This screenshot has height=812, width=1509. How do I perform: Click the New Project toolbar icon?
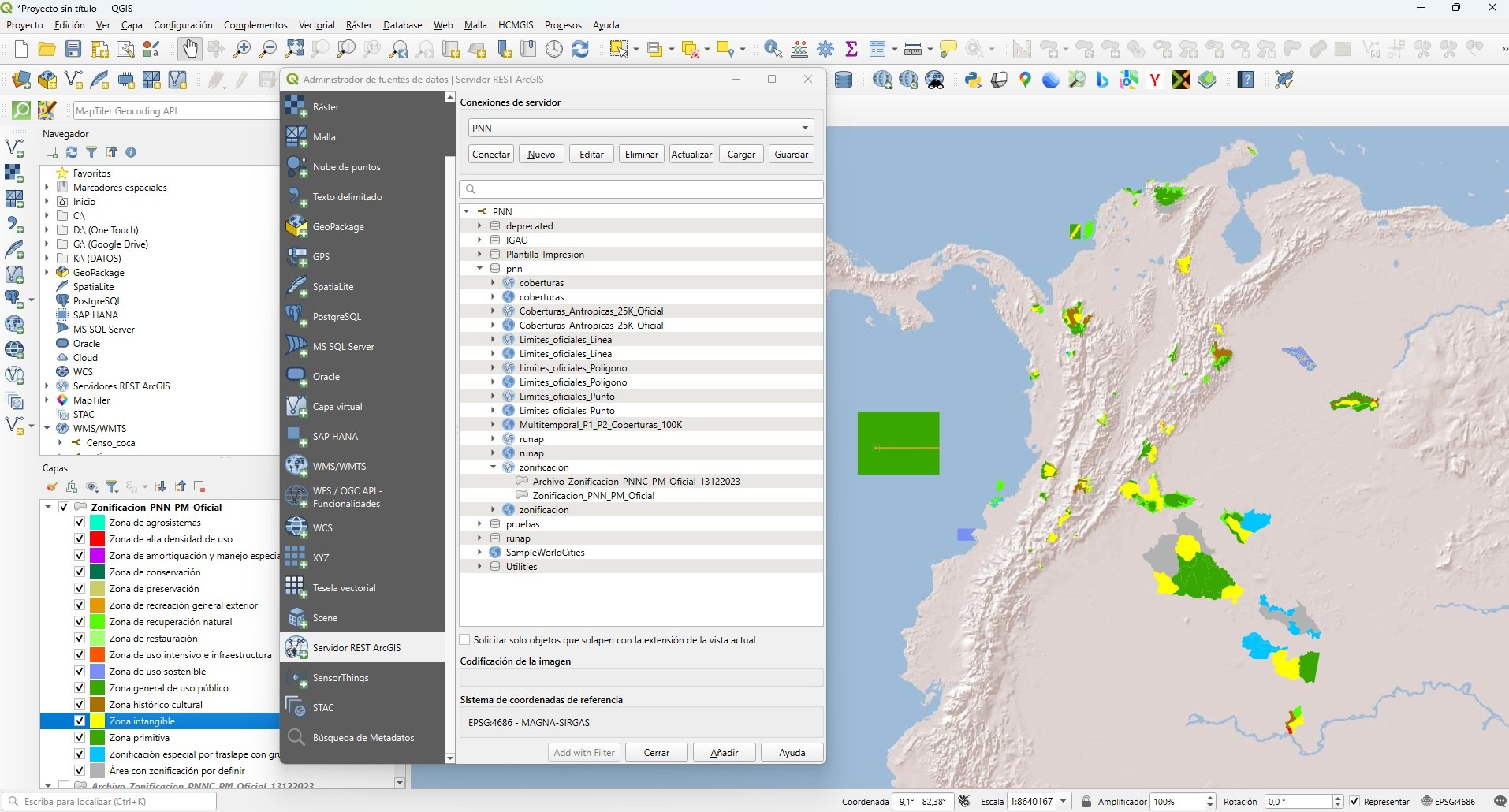[x=21, y=49]
